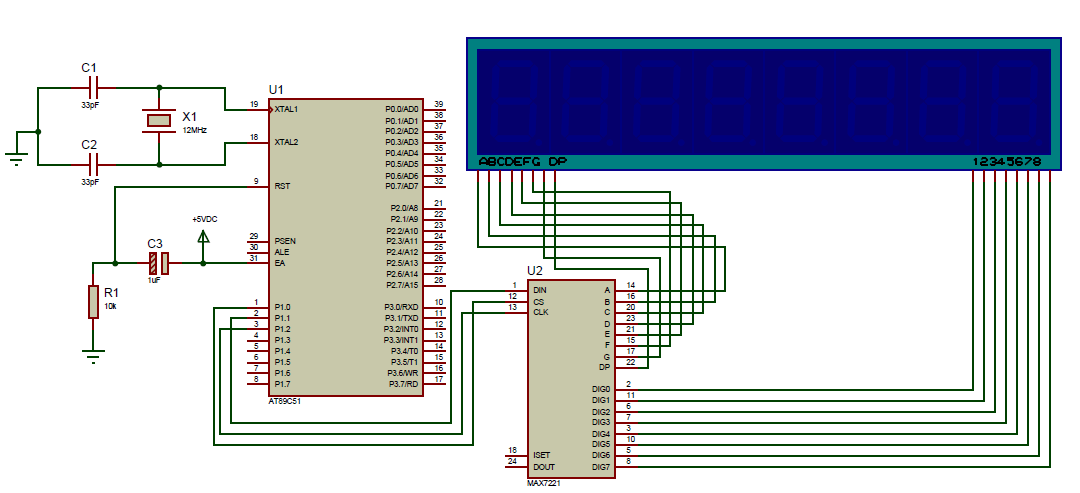This screenshot has width=1080, height=493.
Task: Select the P1.7 pin label
Action: pyautogui.click(x=282, y=384)
